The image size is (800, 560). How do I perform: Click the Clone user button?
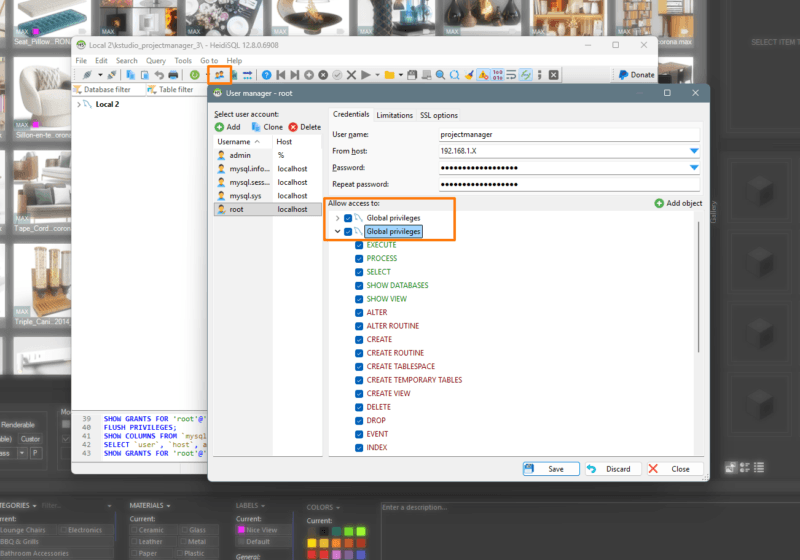click(x=267, y=127)
